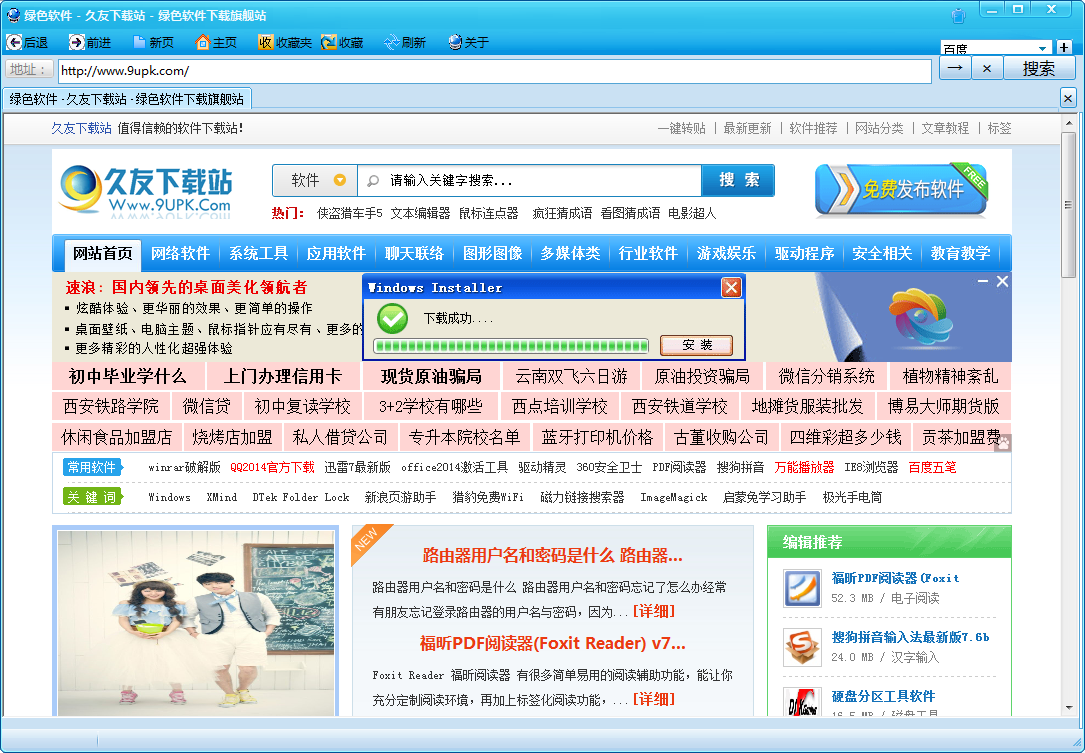Click the plus button beside the search engine selector

coord(1064,47)
